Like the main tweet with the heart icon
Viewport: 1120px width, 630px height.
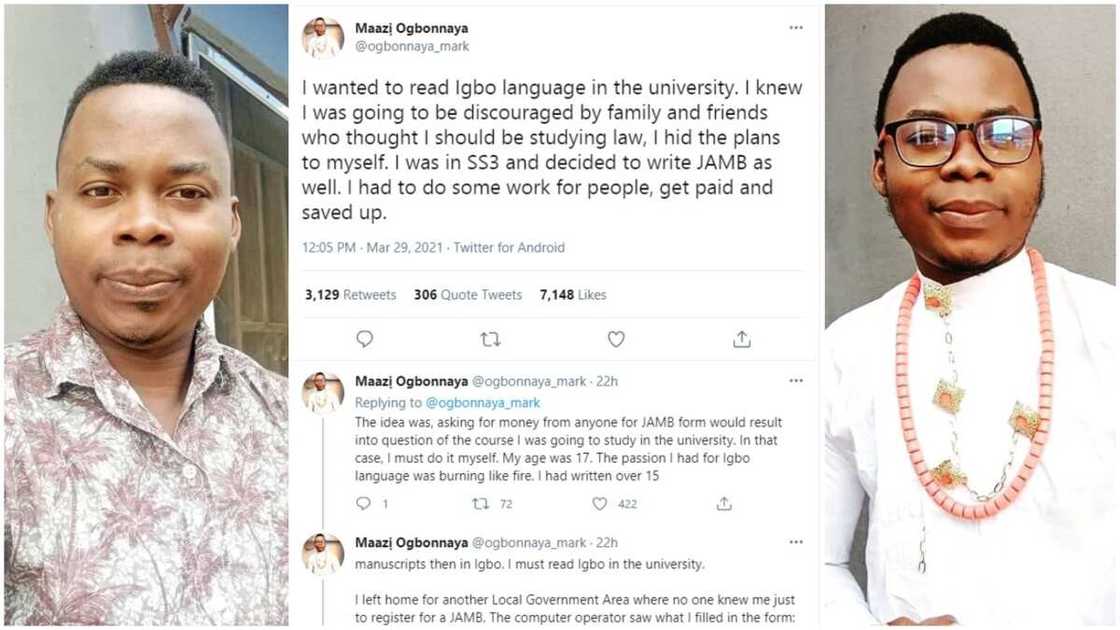(616, 339)
